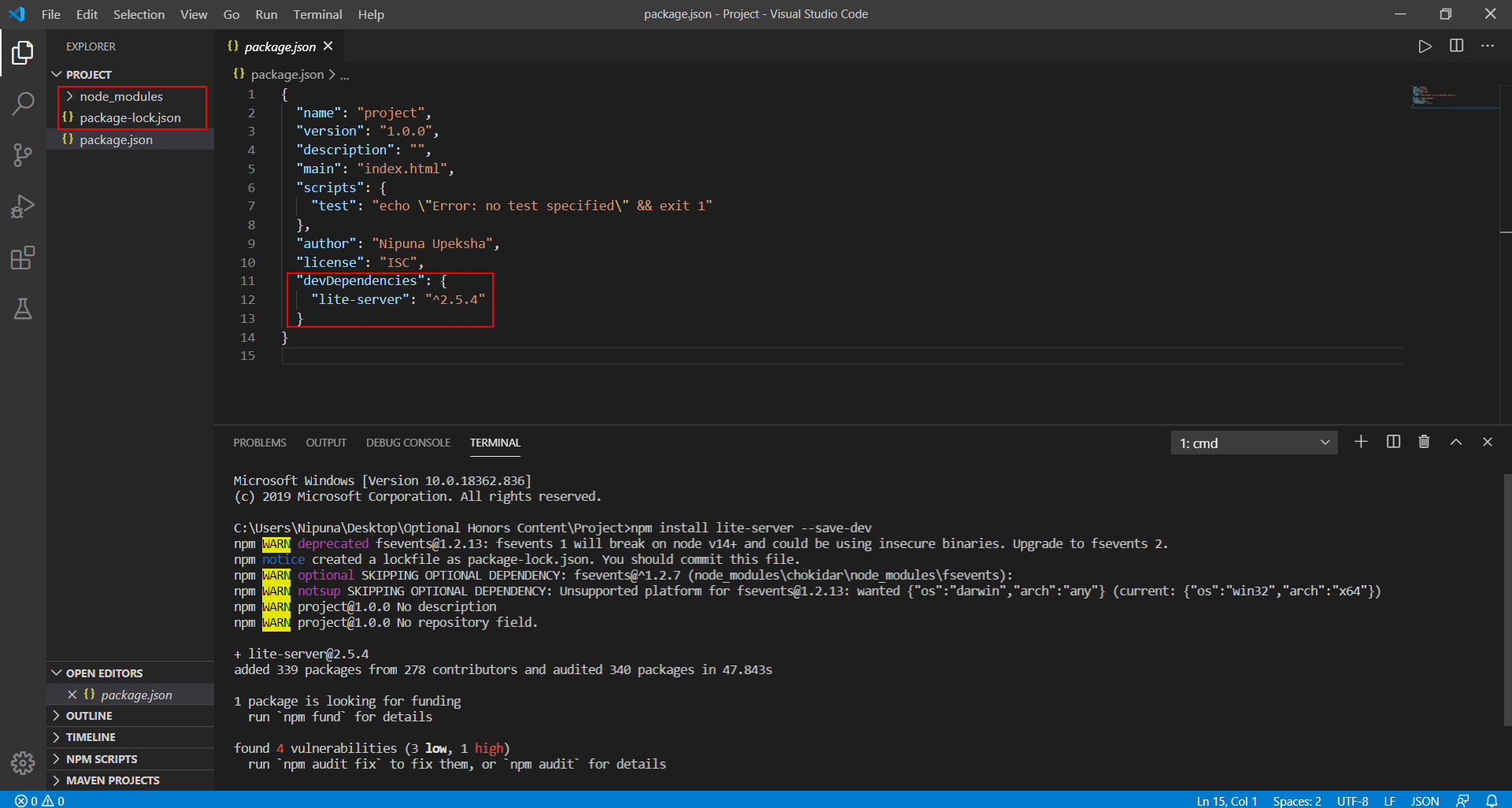The height and width of the screenshot is (808, 1512).
Task: Click the minimap preview of package.json
Action: tap(1435, 95)
